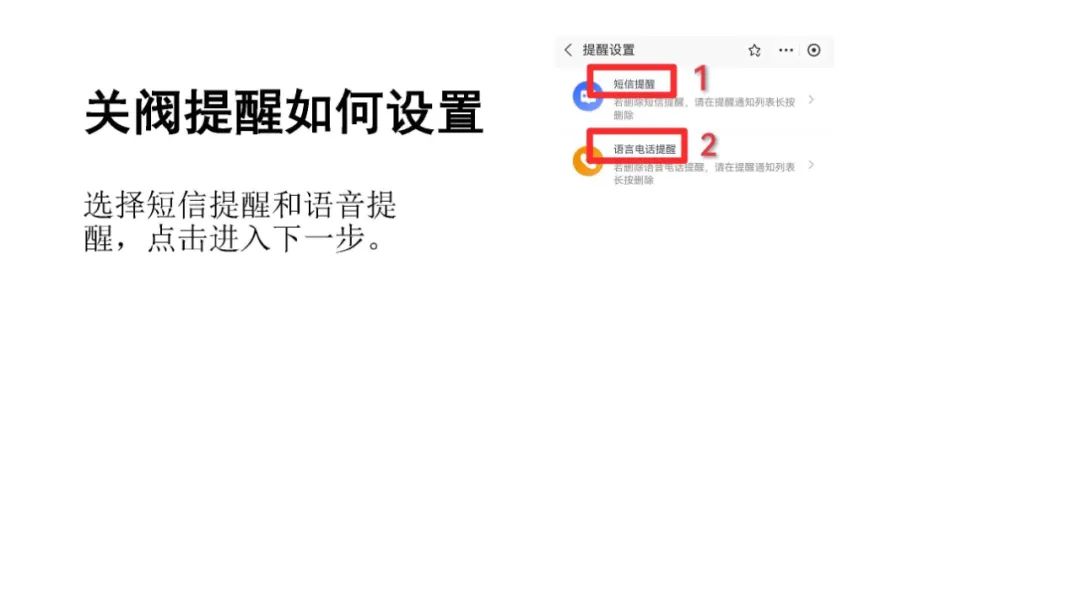Click the orange phone call icon

[x=587, y=161]
